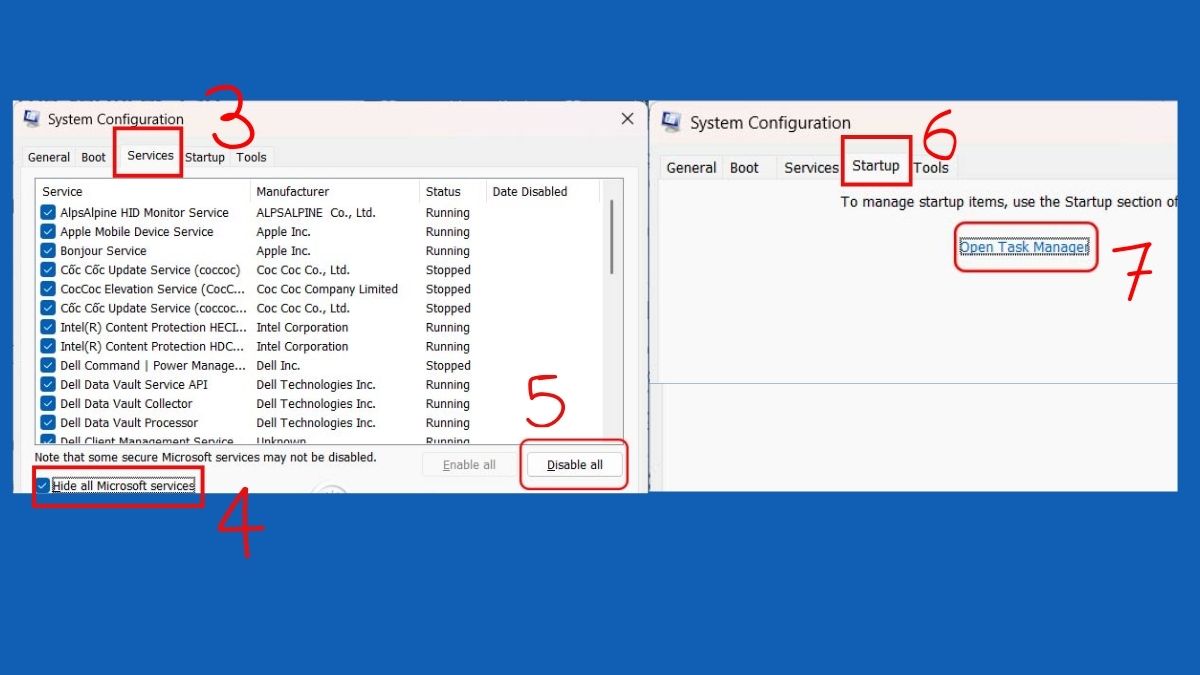This screenshot has height=675, width=1200.
Task: Uncheck the Apple Mobile Device Service
Action: pos(47,231)
